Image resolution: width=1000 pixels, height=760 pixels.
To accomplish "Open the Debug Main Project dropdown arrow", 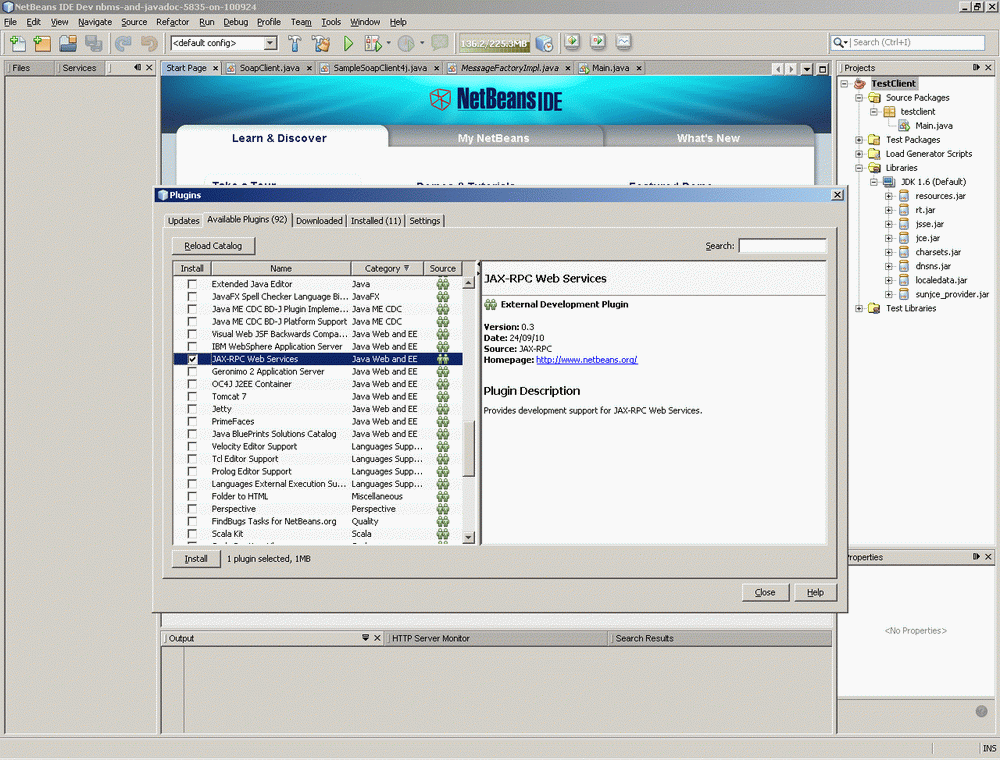I will coord(388,43).
